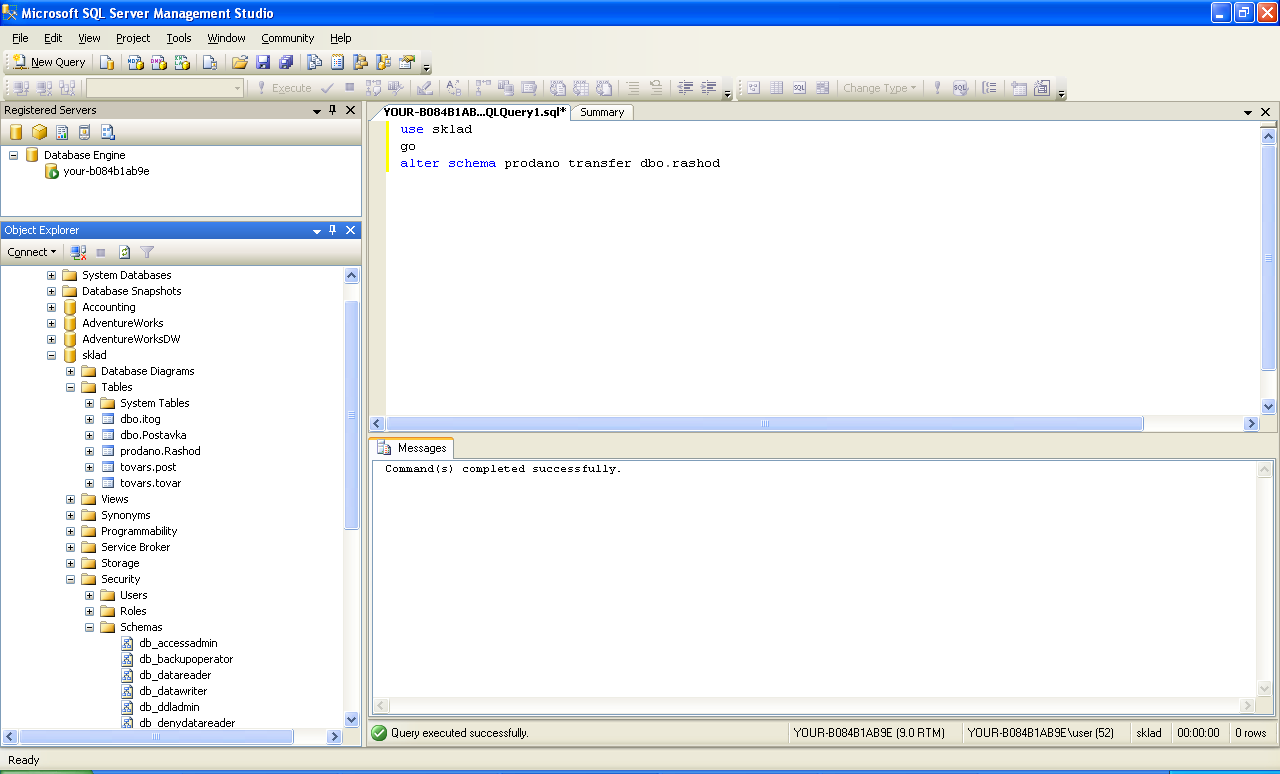Open Registered Servers via toolbar icon
This screenshot has height=774, width=1280.
pyautogui.click(x=314, y=62)
